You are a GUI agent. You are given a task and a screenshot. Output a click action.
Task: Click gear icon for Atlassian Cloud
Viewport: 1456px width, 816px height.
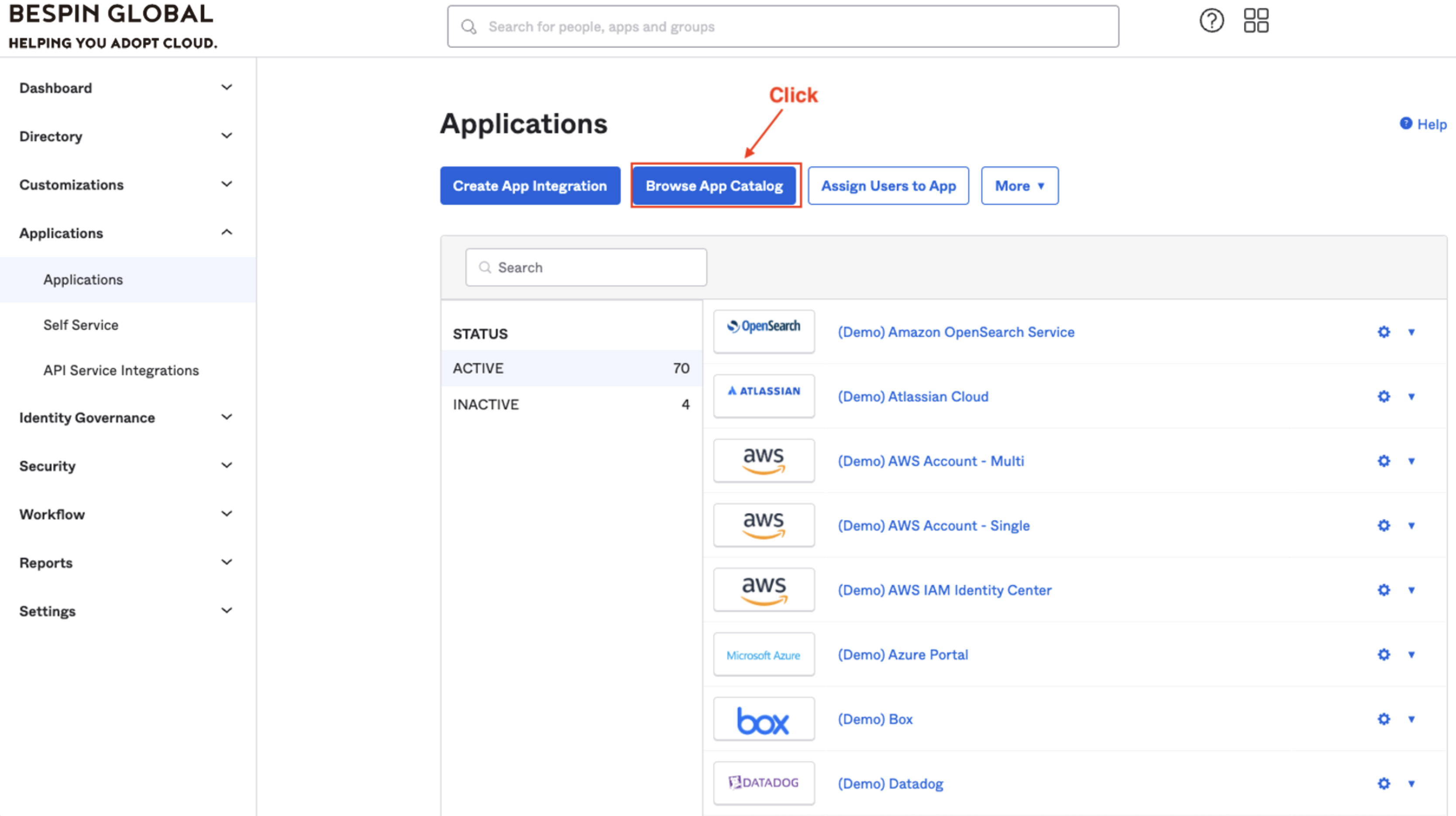1383,396
